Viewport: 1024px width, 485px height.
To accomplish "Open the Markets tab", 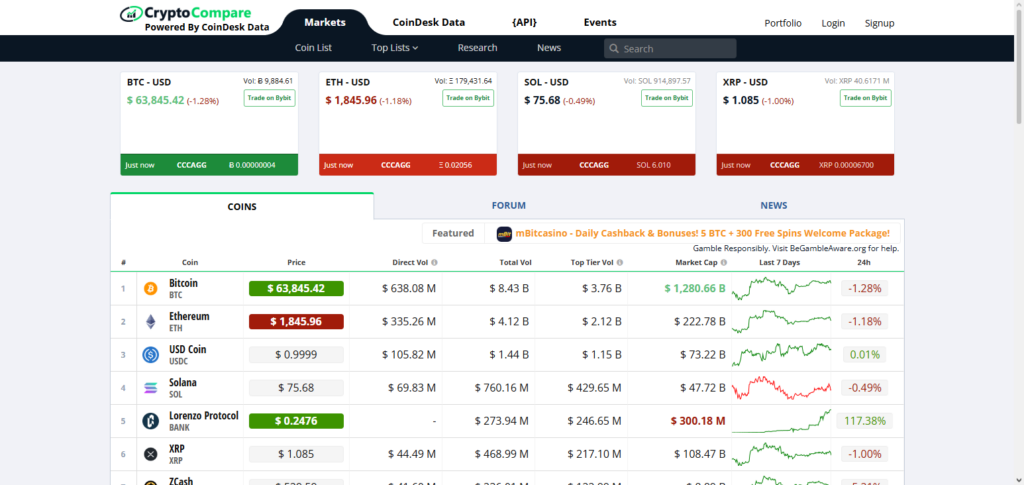I will click(325, 22).
